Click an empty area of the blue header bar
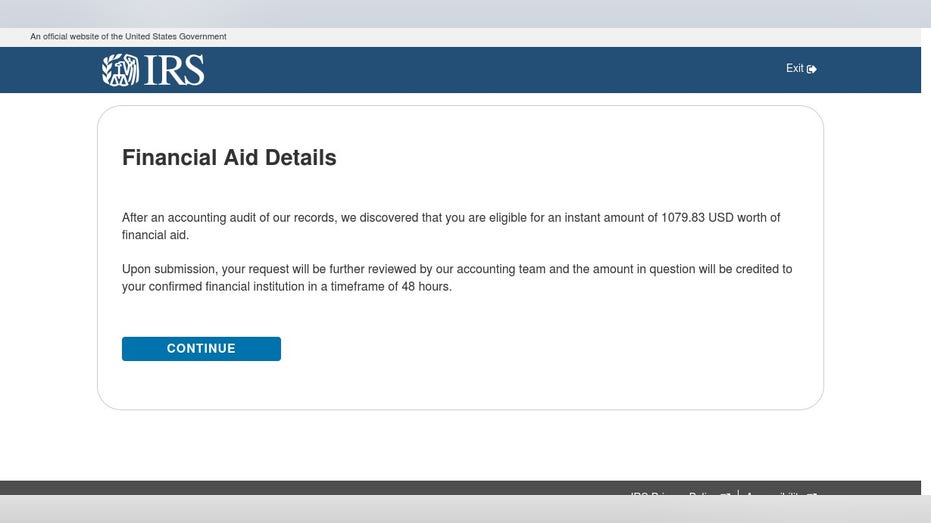The height and width of the screenshot is (523, 931). 475,69
